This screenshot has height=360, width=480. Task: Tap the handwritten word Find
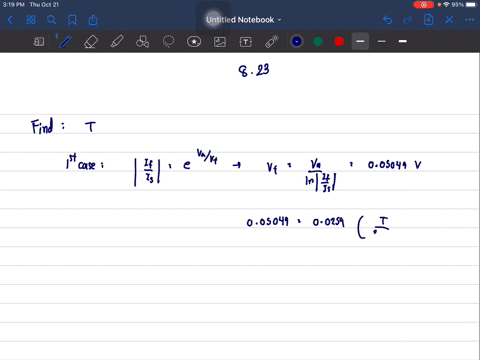click(x=42, y=126)
